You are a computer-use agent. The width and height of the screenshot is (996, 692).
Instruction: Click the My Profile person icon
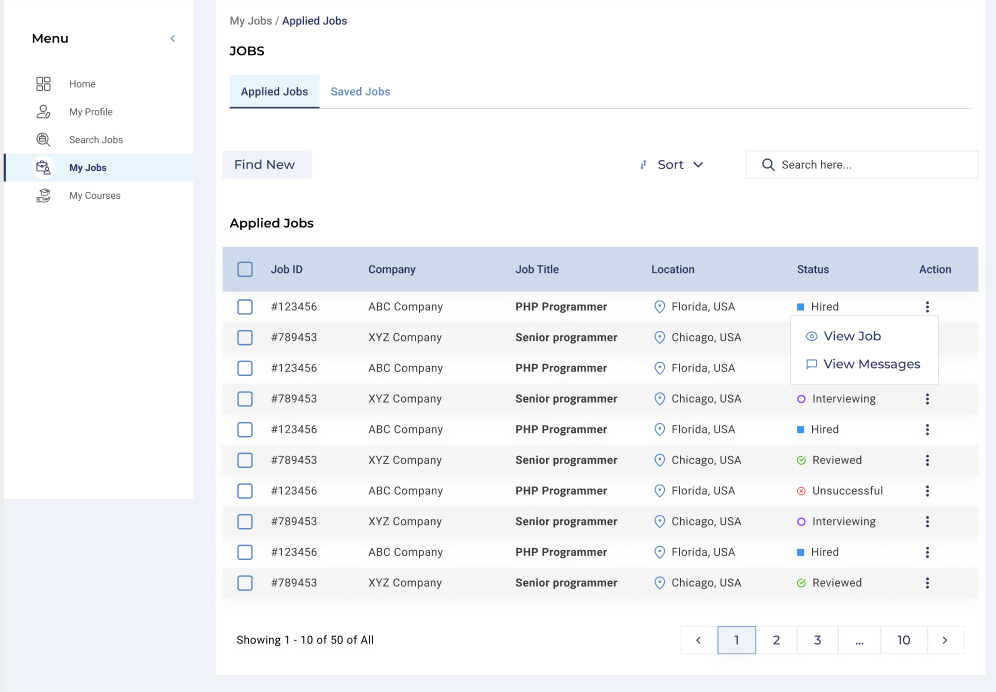click(x=43, y=112)
